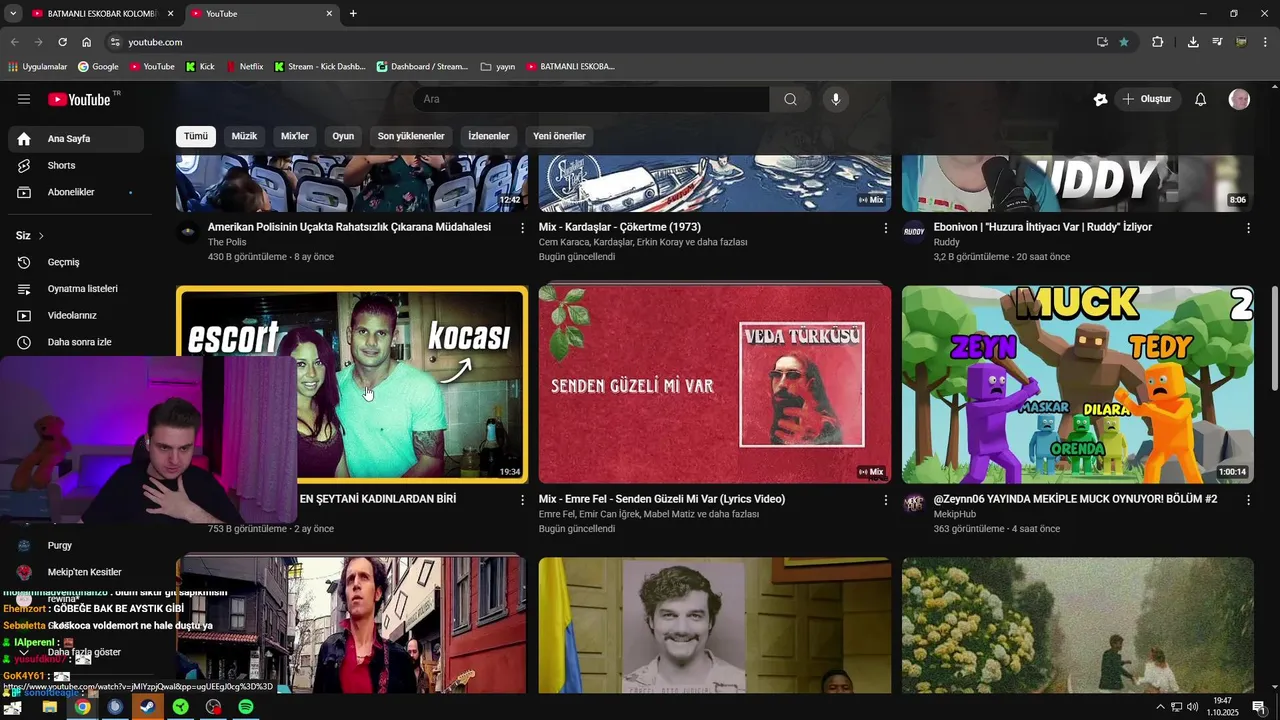Image resolution: width=1280 pixels, height=720 pixels.
Task: Select the Mix'ler filter chip
Action: [x=295, y=136]
